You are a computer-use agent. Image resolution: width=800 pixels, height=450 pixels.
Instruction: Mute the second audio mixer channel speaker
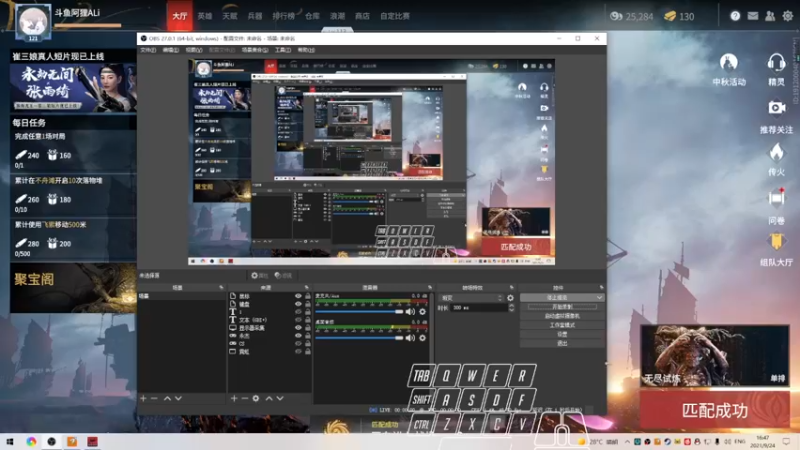click(x=410, y=338)
